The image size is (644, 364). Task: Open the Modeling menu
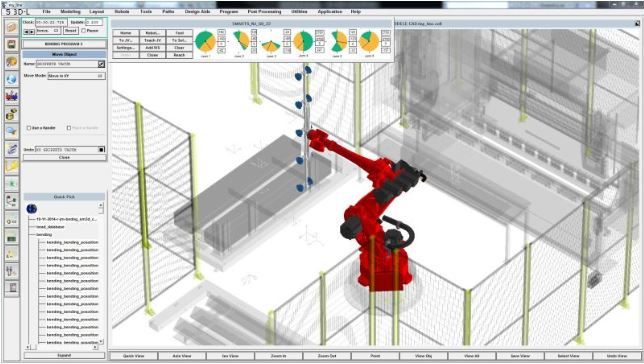point(70,12)
